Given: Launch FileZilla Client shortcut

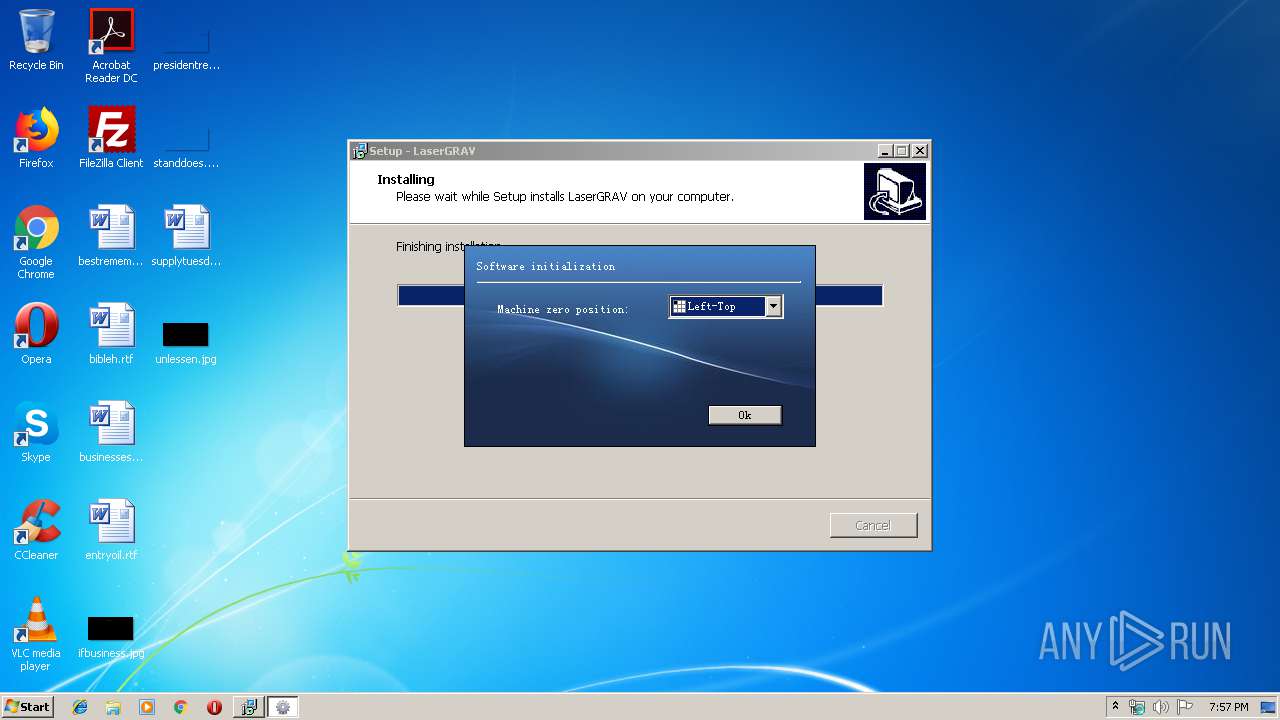Looking at the screenshot, I should click(x=111, y=137).
